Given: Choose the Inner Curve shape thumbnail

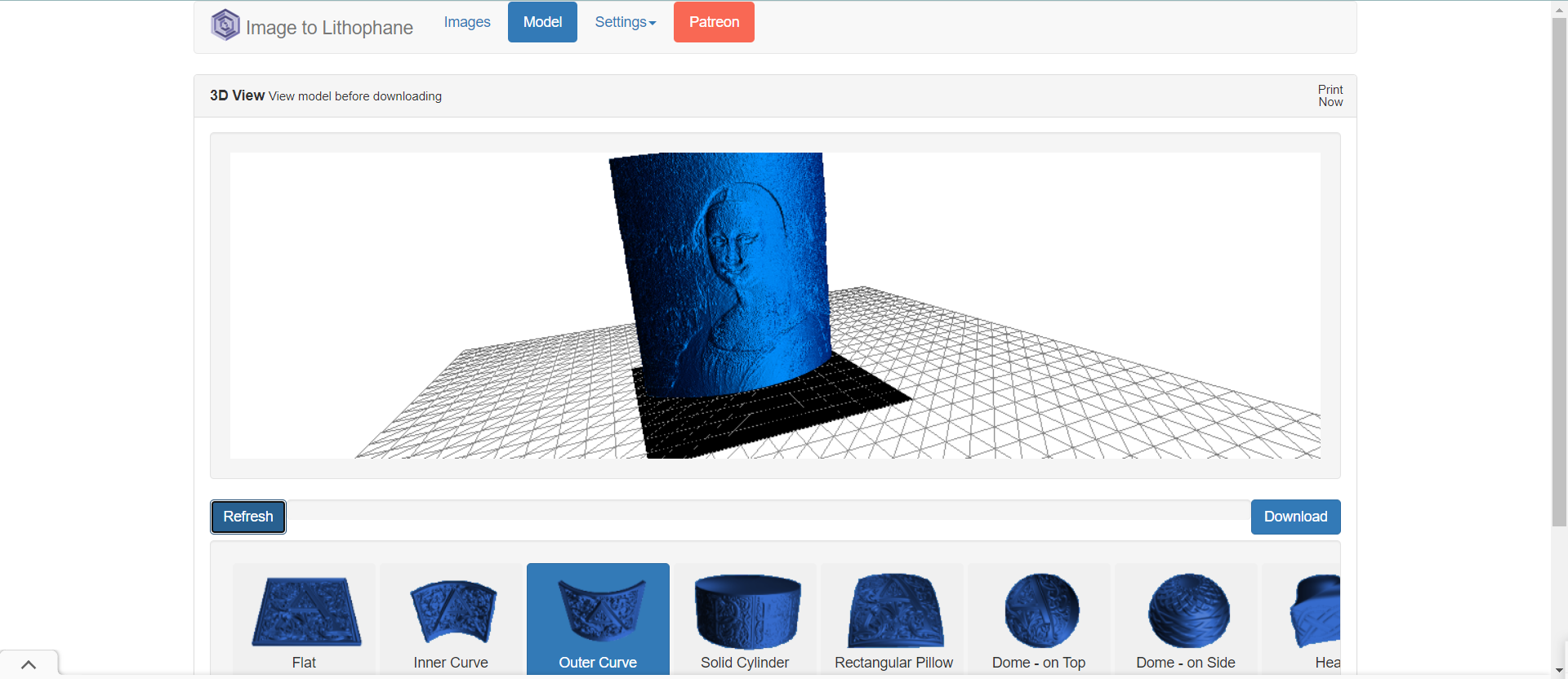Looking at the screenshot, I should click(x=451, y=619).
